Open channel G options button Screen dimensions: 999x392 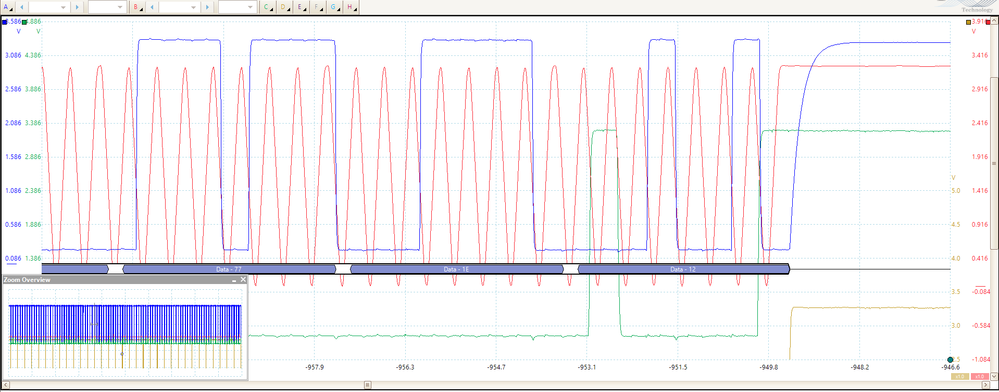click(334, 7)
